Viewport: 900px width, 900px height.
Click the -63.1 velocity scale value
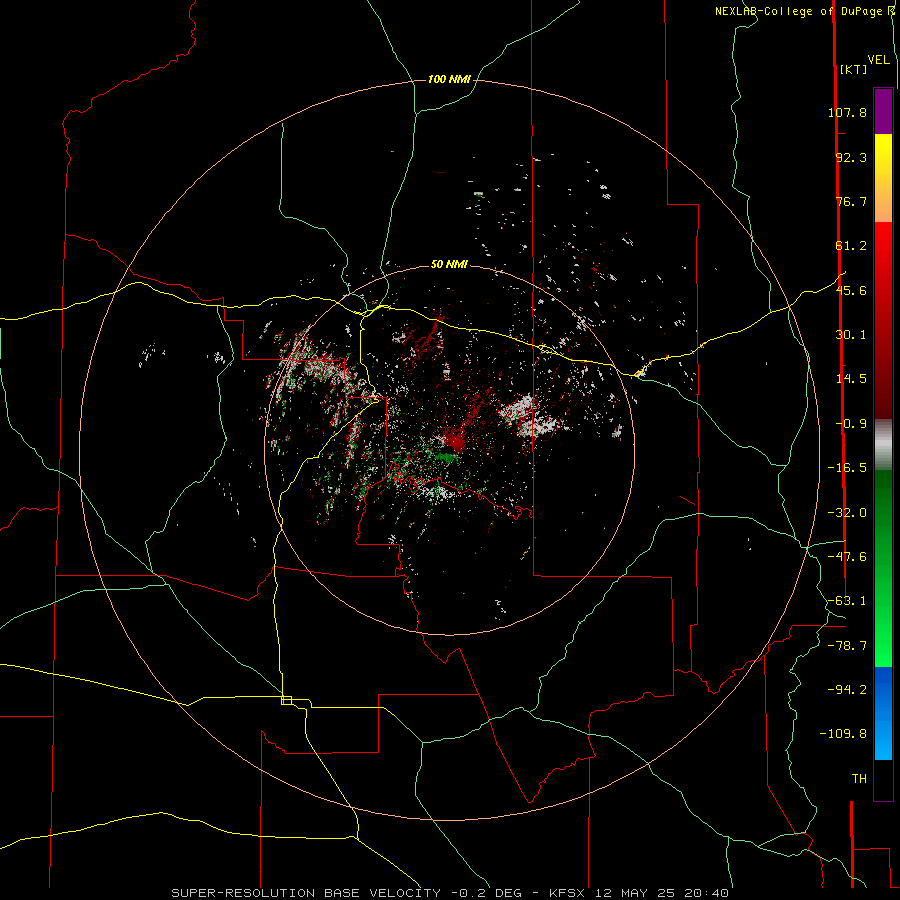[x=847, y=601]
